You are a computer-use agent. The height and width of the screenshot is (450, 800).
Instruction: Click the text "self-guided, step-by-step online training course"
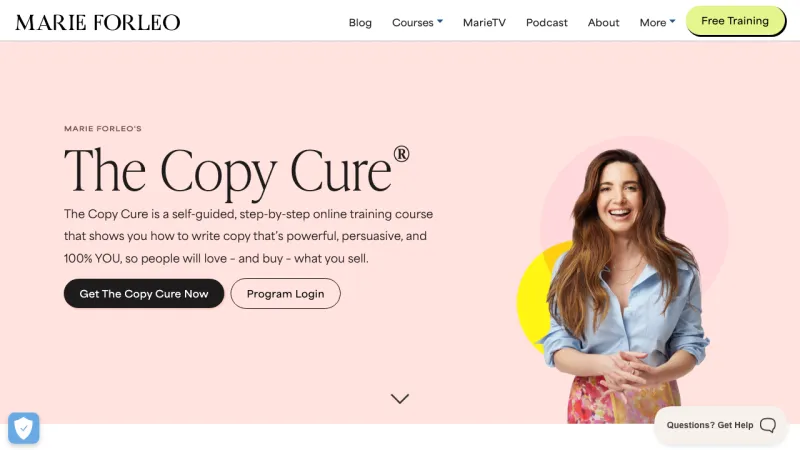point(303,214)
